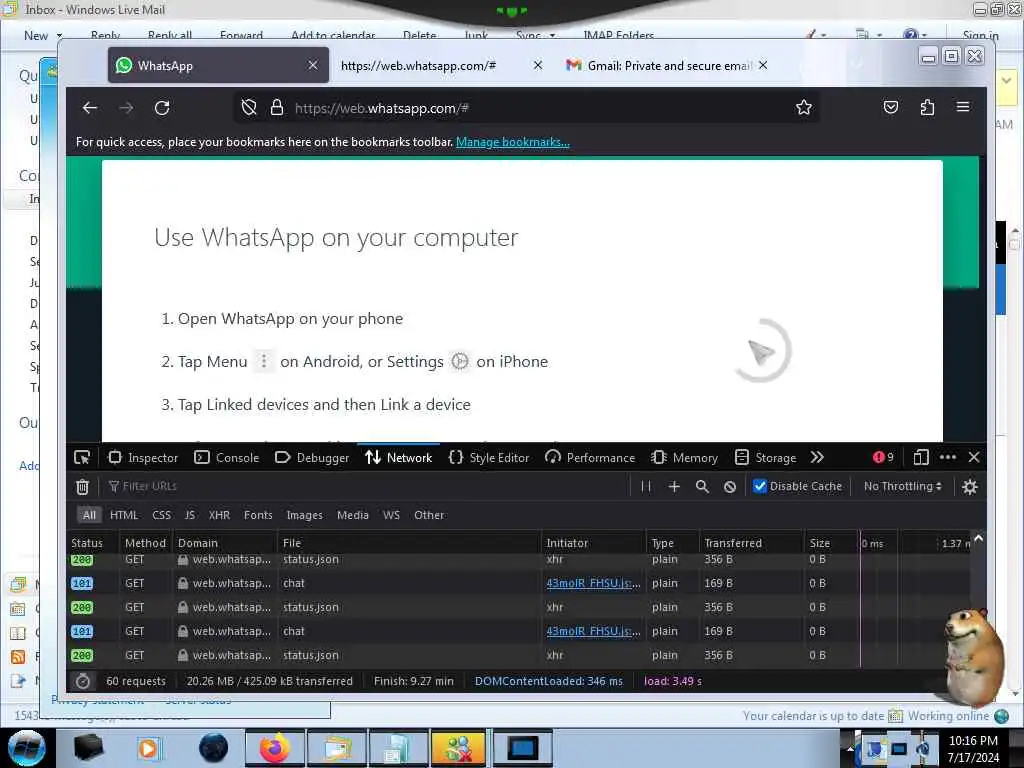Toggle the Disable Cache checkbox
The image size is (1024, 768).
(760, 487)
